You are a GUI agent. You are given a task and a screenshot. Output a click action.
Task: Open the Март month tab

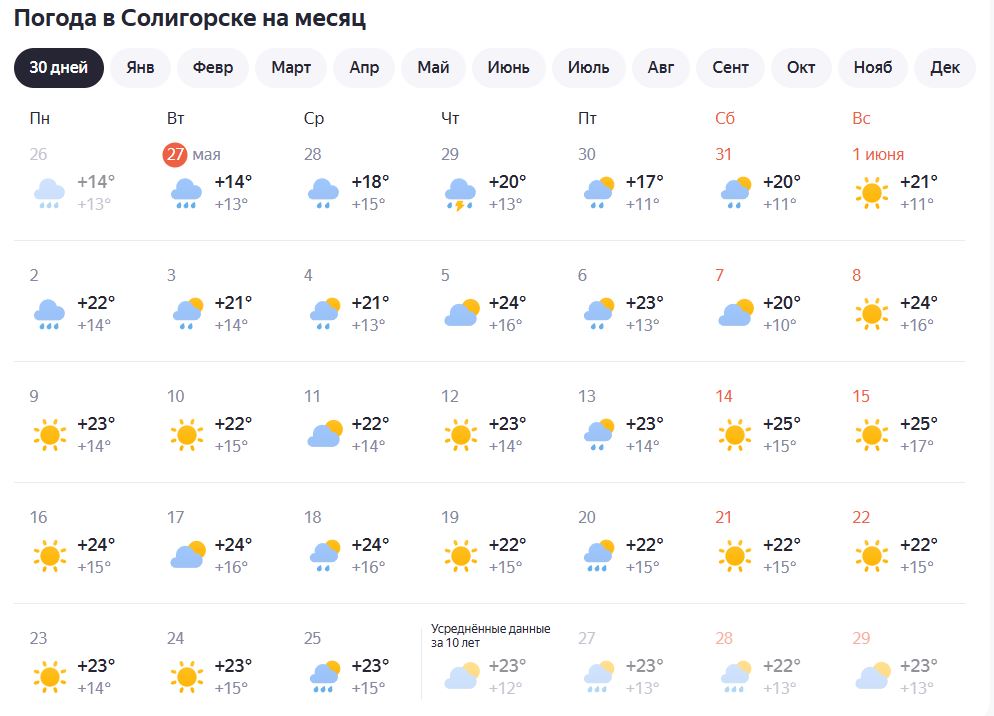[291, 68]
